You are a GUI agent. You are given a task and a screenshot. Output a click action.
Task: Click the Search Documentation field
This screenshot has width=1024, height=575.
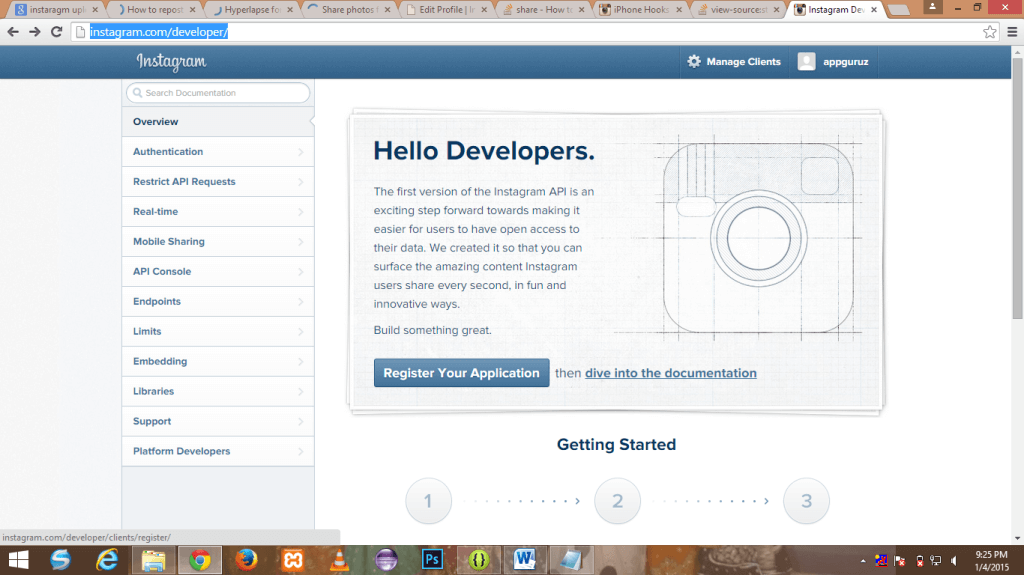pyautogui.click(x=218, y=93)
